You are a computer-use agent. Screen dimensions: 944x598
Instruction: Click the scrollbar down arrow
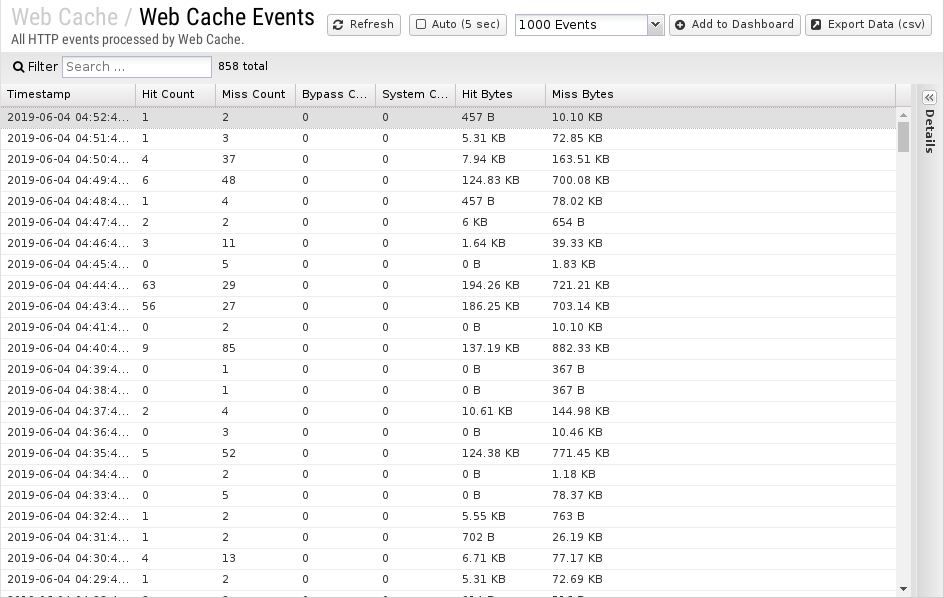(903, 589)
